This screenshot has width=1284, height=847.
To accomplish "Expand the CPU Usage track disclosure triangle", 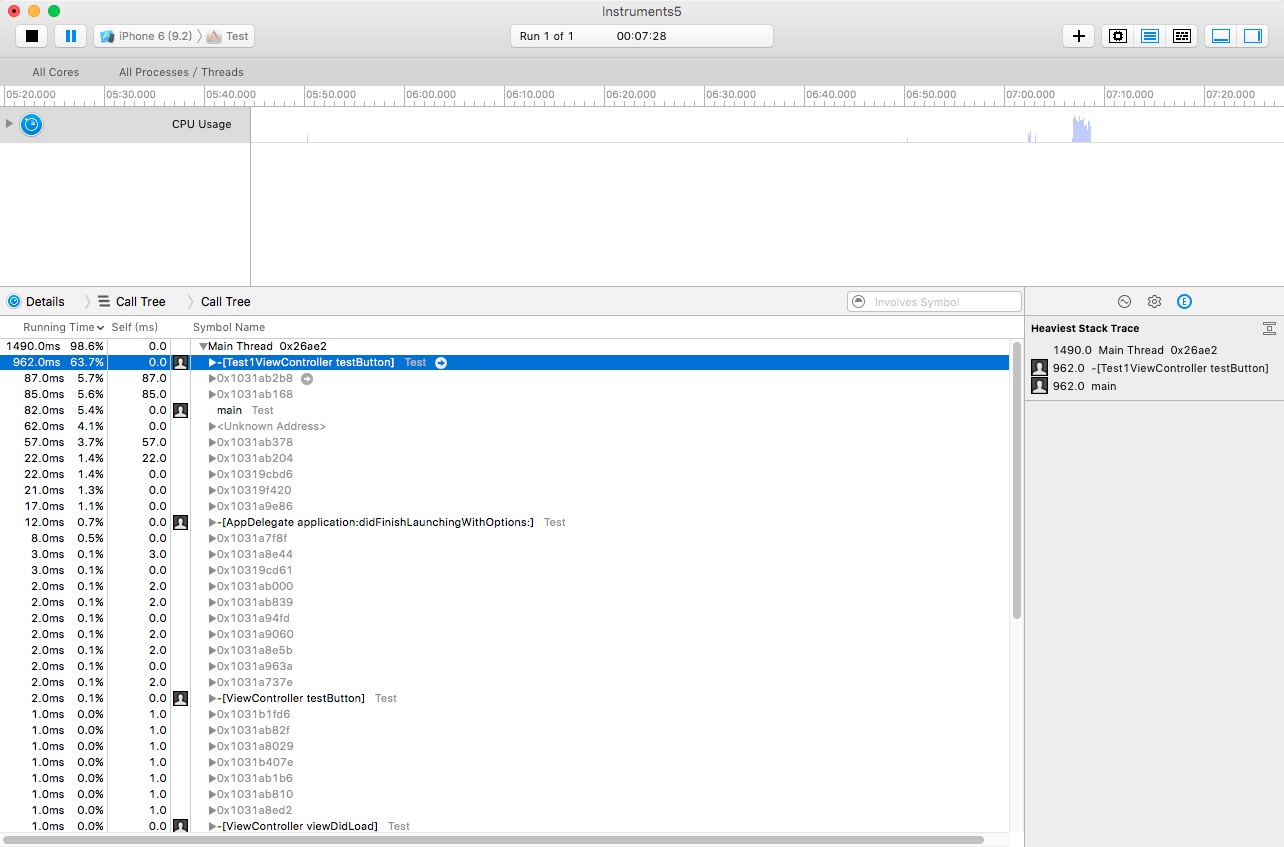I will [x=10, y=124].
